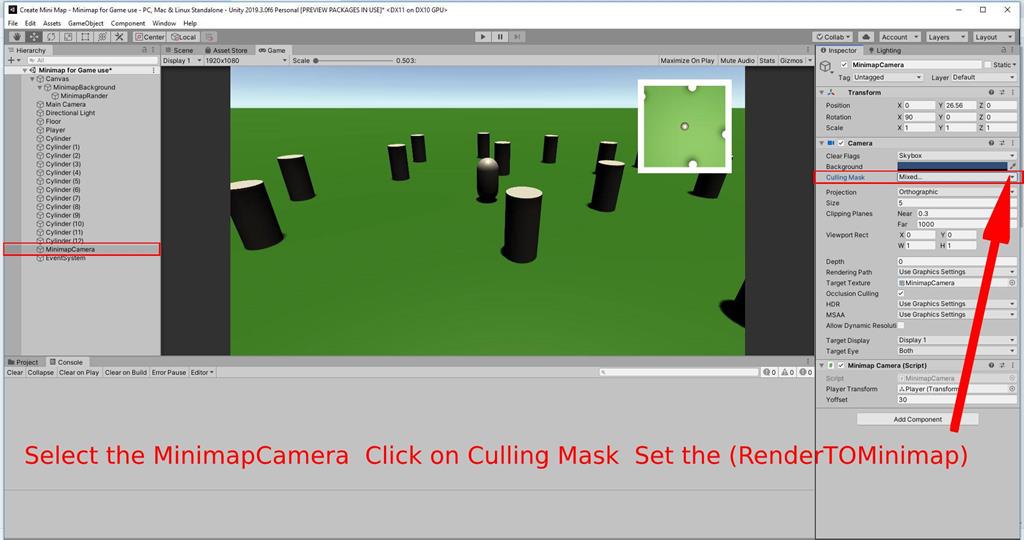Open the Tag dropdown
This screenshot has height=540, width=1024.
click(x=888, y=77)
